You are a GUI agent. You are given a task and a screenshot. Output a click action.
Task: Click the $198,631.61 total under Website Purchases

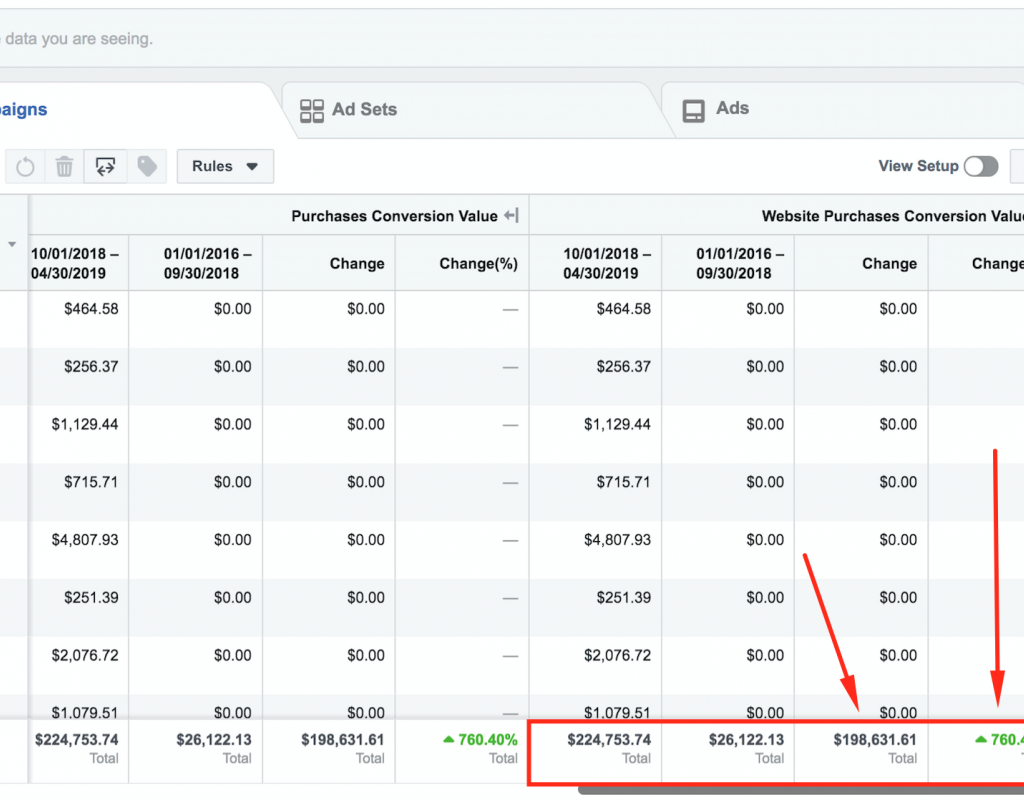(876, 740)
